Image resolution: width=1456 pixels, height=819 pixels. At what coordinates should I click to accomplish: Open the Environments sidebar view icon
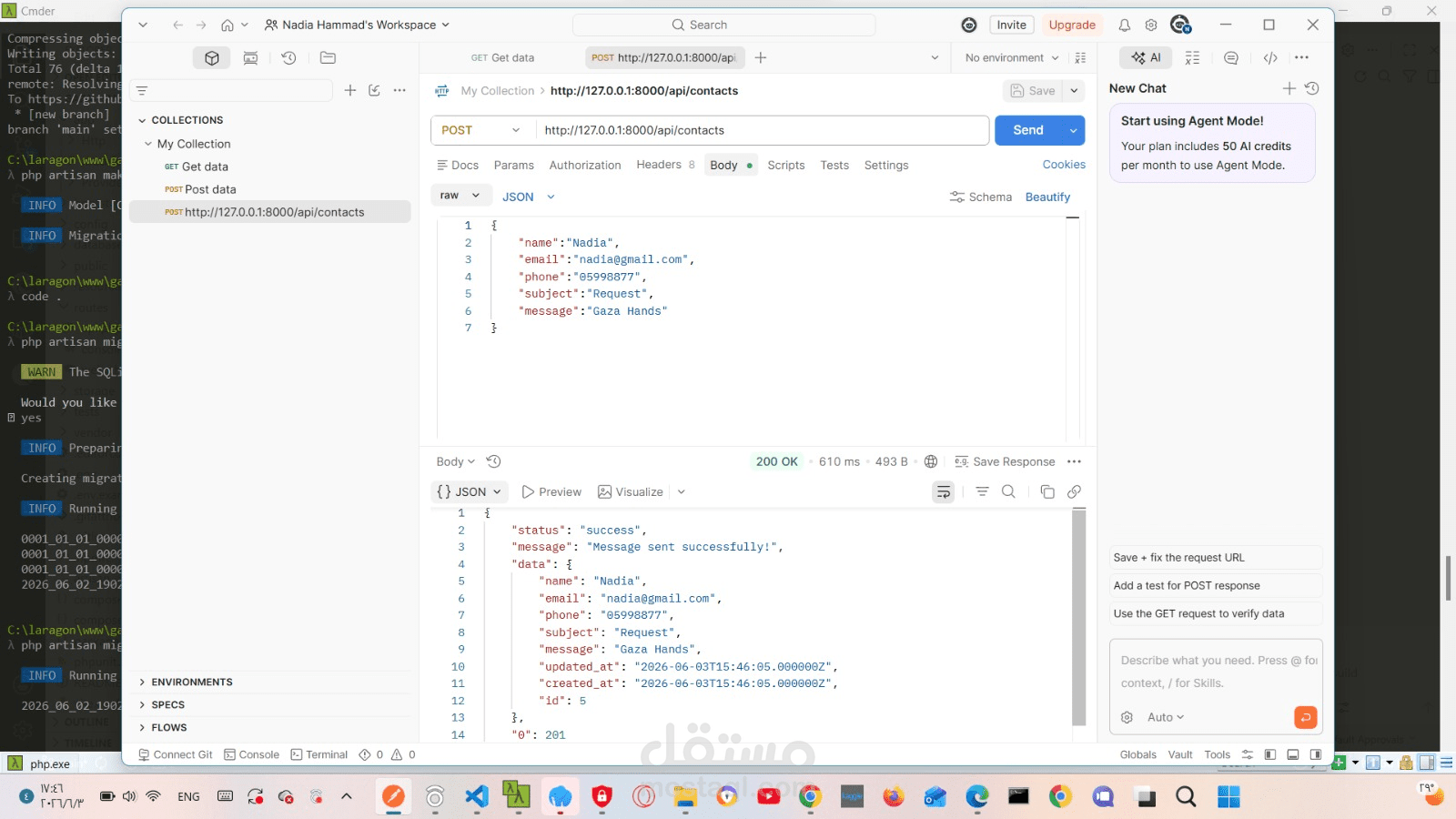250,58
